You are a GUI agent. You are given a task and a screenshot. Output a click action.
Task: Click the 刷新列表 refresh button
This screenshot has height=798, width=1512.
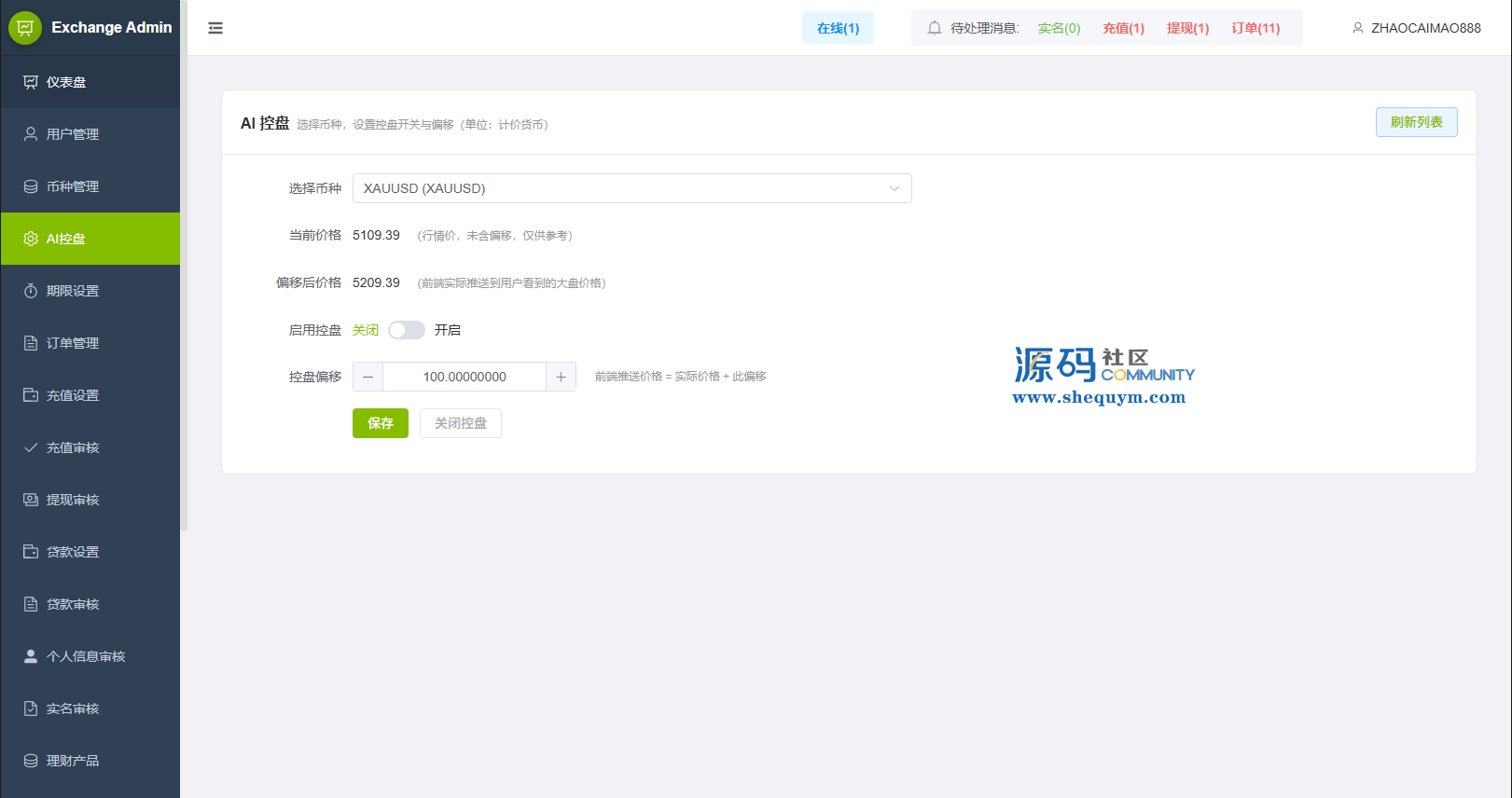click(x=1416, y=122)
